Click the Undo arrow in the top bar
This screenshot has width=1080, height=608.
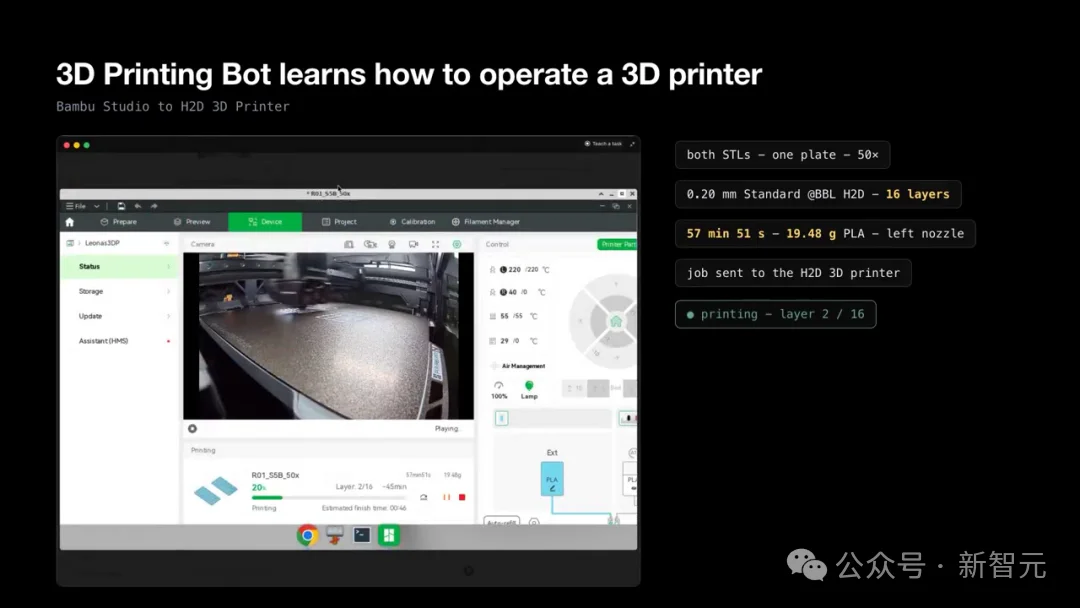pyautogui.click(x=138, y=206)
